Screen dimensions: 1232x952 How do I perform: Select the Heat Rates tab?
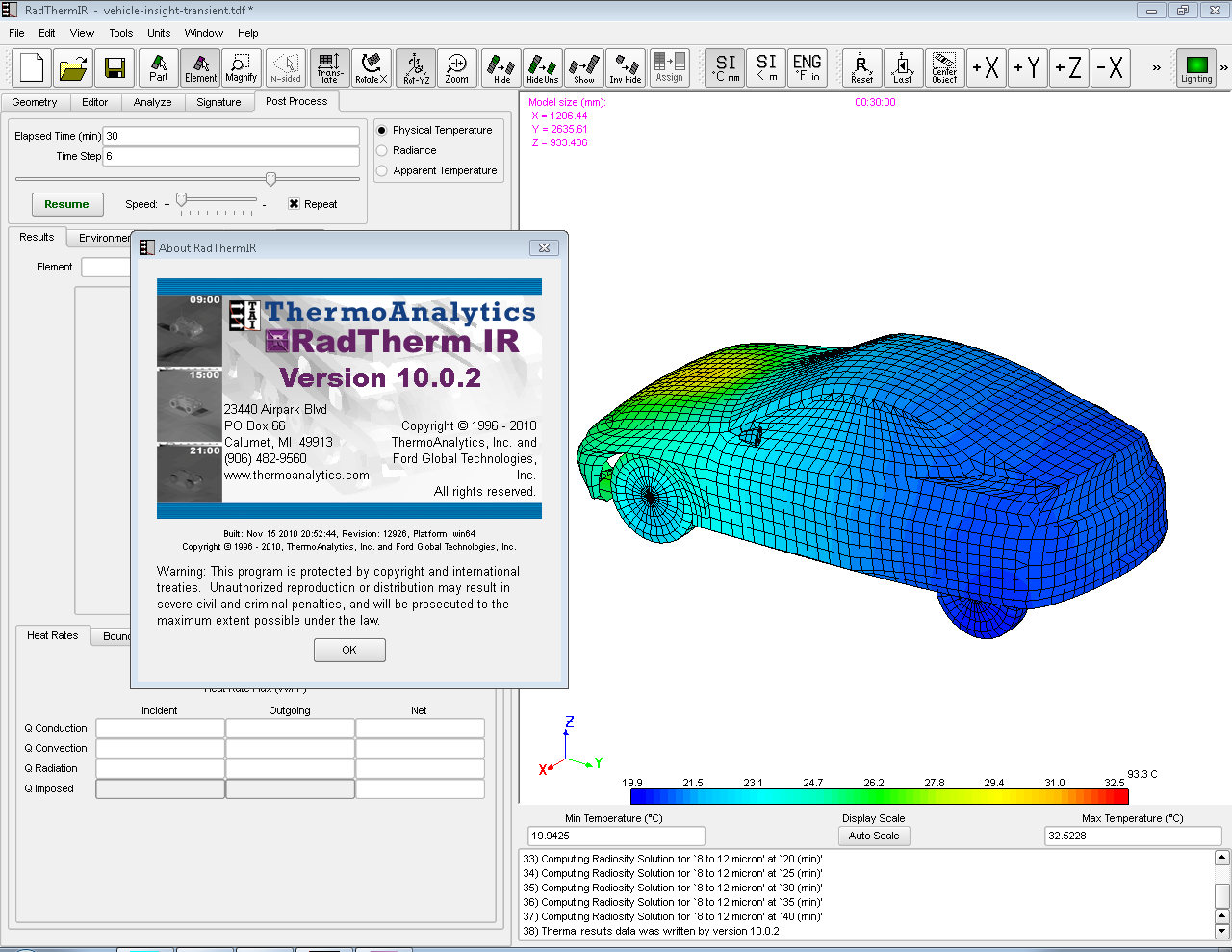[53, 635]
